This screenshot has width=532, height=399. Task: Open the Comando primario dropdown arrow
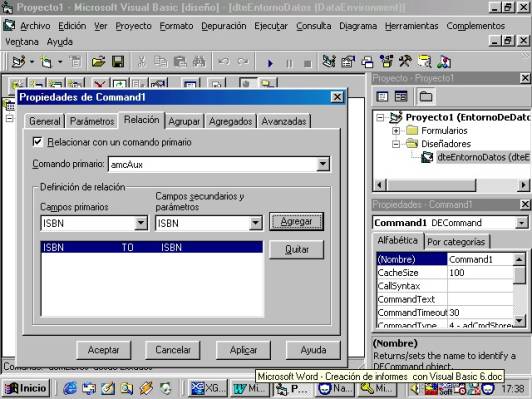pos(323,164)
